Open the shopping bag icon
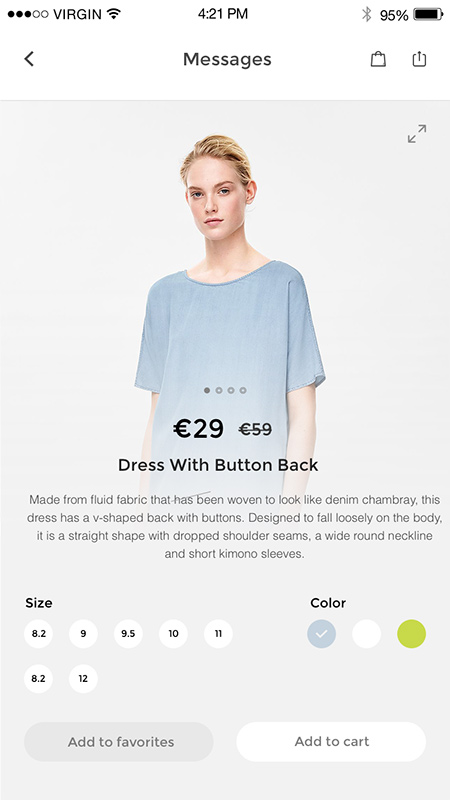 point(378,59)
